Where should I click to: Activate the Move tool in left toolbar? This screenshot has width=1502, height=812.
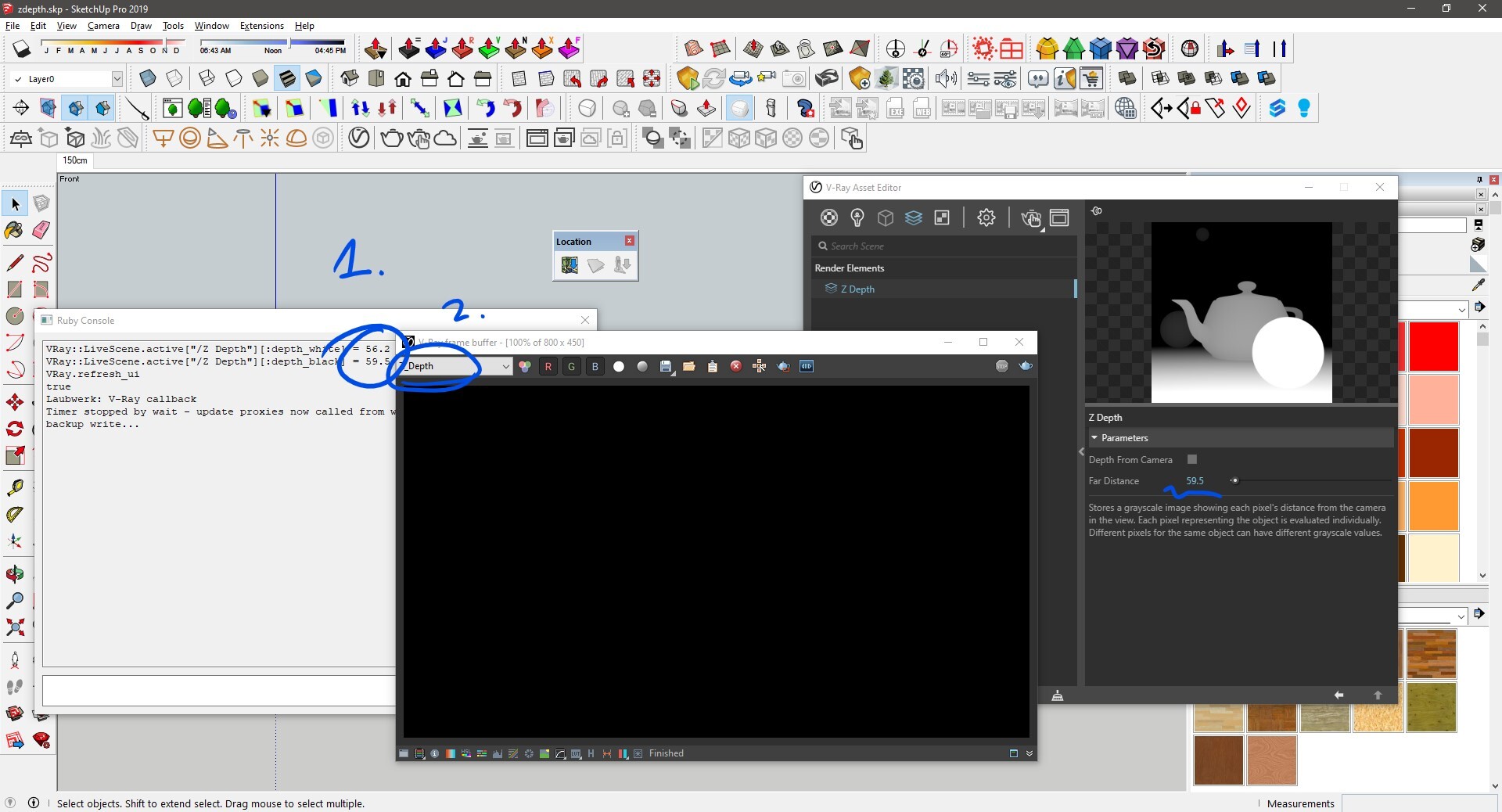15,402
